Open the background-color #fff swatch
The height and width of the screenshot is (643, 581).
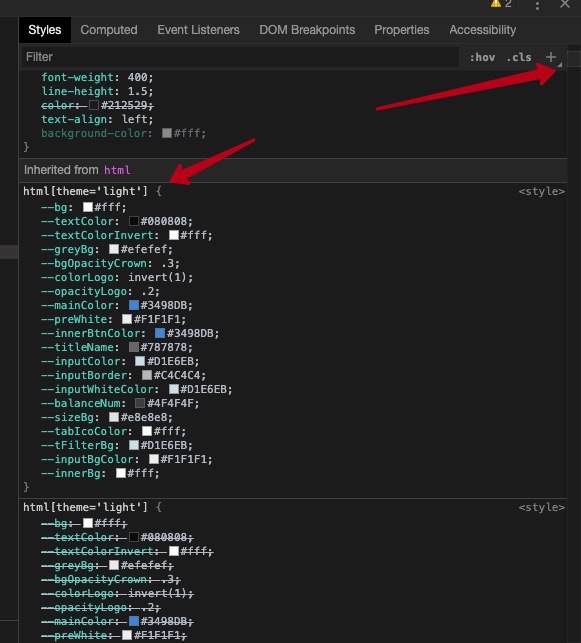166,133
